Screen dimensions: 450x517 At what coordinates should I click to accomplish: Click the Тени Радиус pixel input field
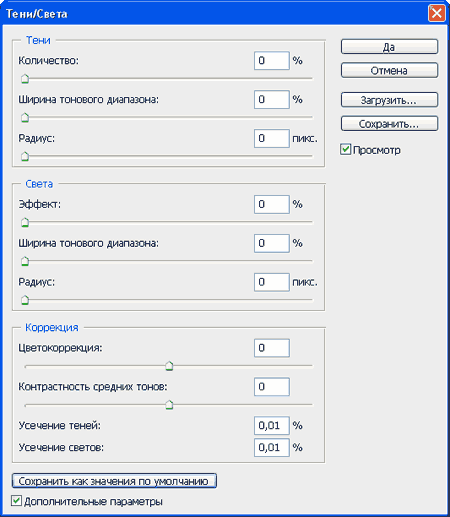[272, 138]
